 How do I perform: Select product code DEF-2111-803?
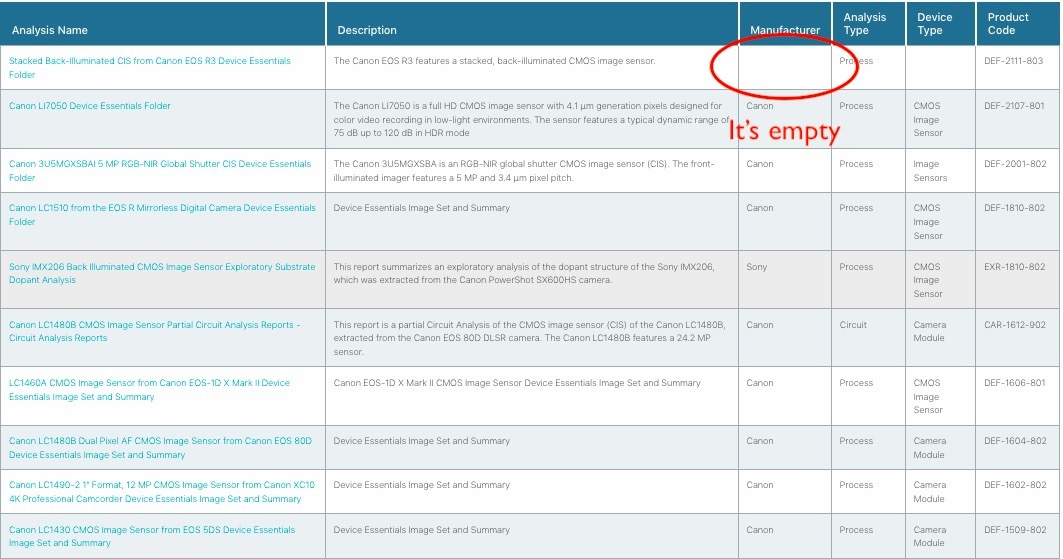[x=1014, y=61]
